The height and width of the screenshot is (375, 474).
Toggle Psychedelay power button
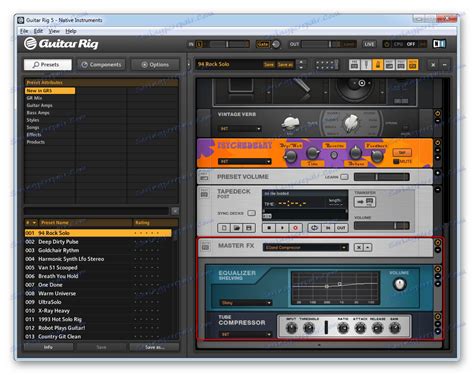tap(438, 143)
